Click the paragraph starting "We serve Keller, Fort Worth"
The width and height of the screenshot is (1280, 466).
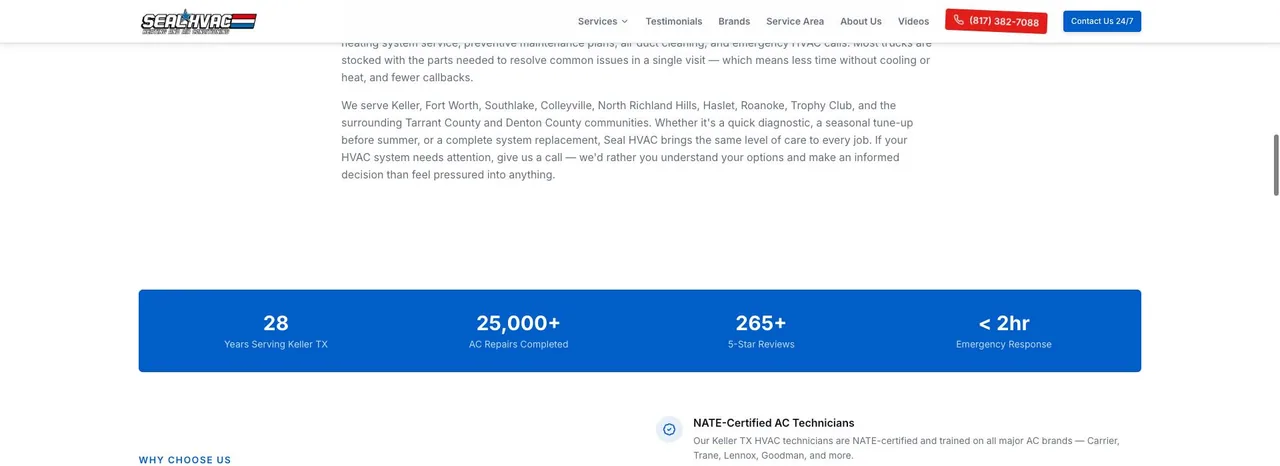pyautogui.click(x=629, y=140)
